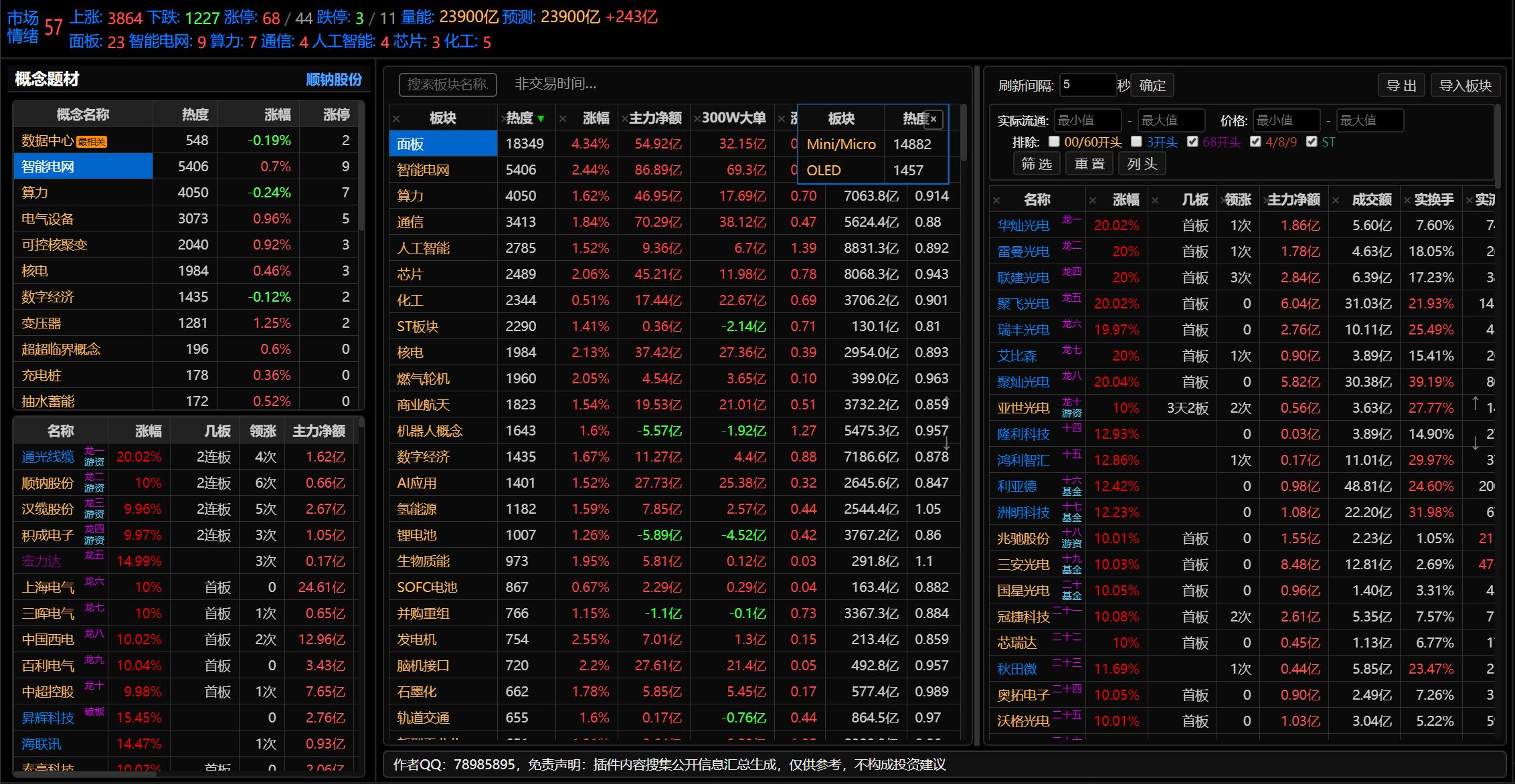The height and width of the screenshot is (784, 1515).
Task: Select the SOFC电池 sector row
Action: tap(675, 587)
